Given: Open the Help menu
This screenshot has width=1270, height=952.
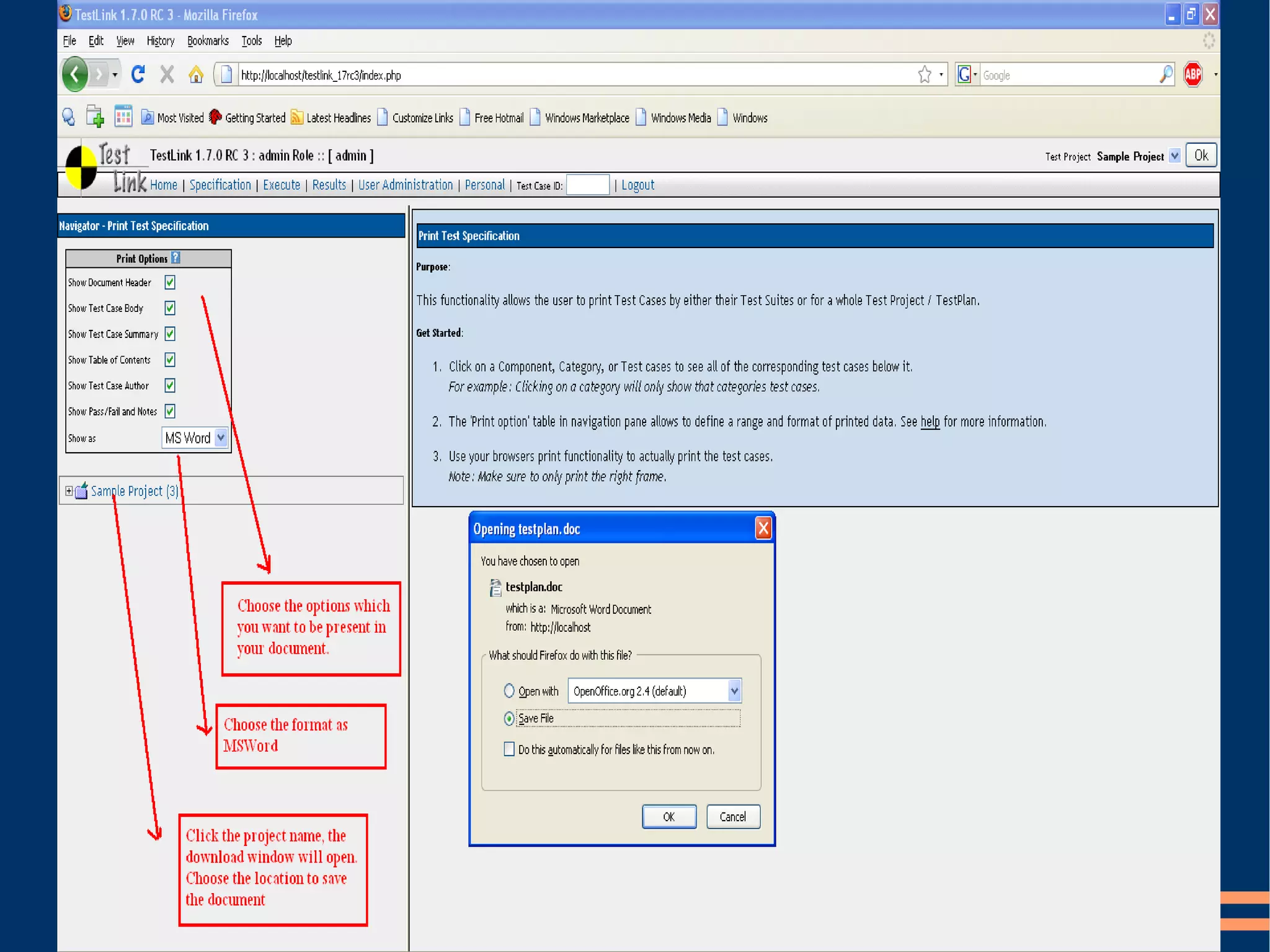Looking at the screenshot, I should (283, 41).
